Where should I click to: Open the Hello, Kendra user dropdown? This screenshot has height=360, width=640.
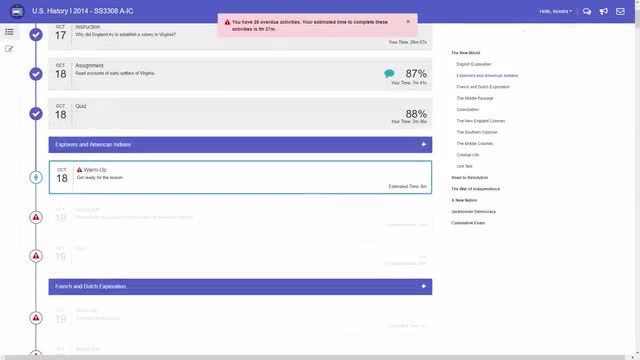tap(556, 11)
